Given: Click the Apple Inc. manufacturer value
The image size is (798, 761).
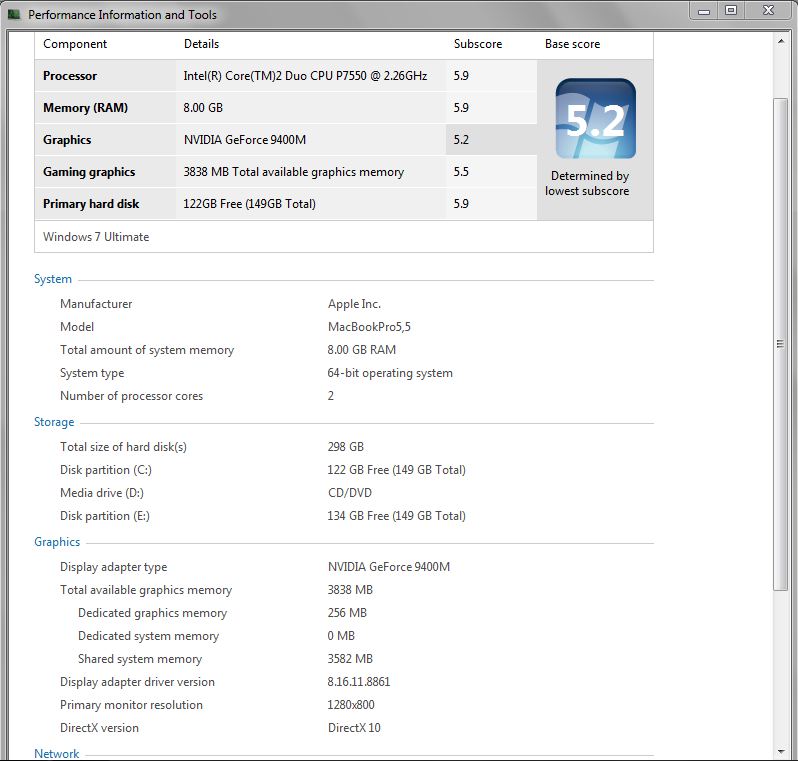Looking at the screenshot, I should point(354,304).
